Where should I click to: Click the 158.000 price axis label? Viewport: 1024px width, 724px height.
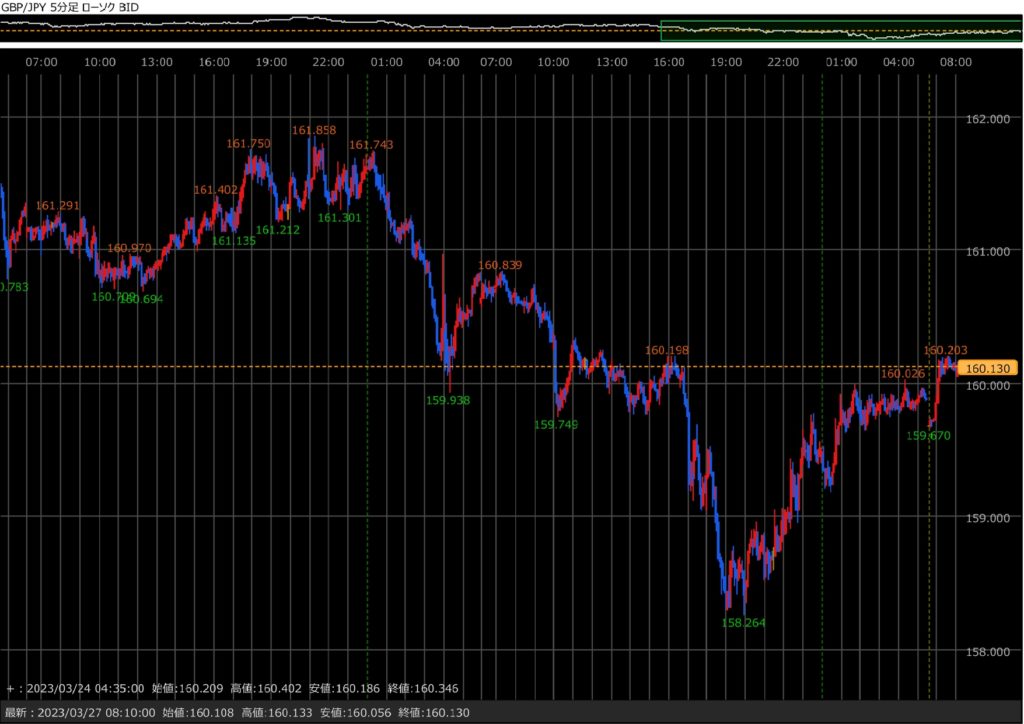988,651
